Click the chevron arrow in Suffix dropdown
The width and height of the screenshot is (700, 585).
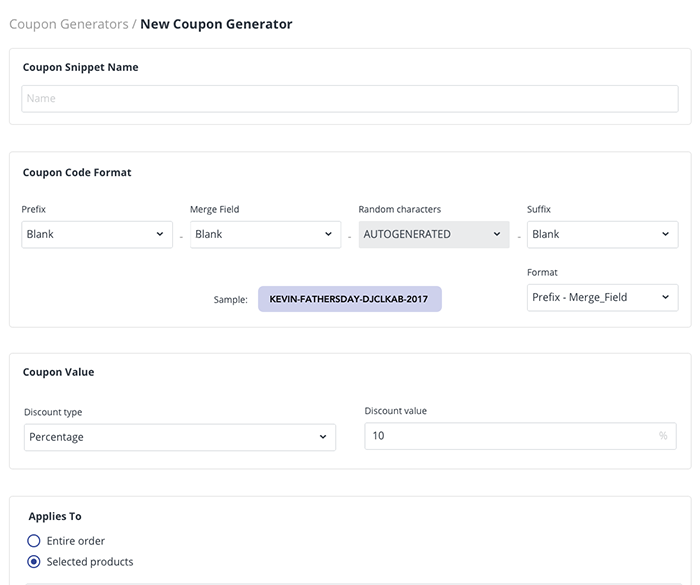666,235
